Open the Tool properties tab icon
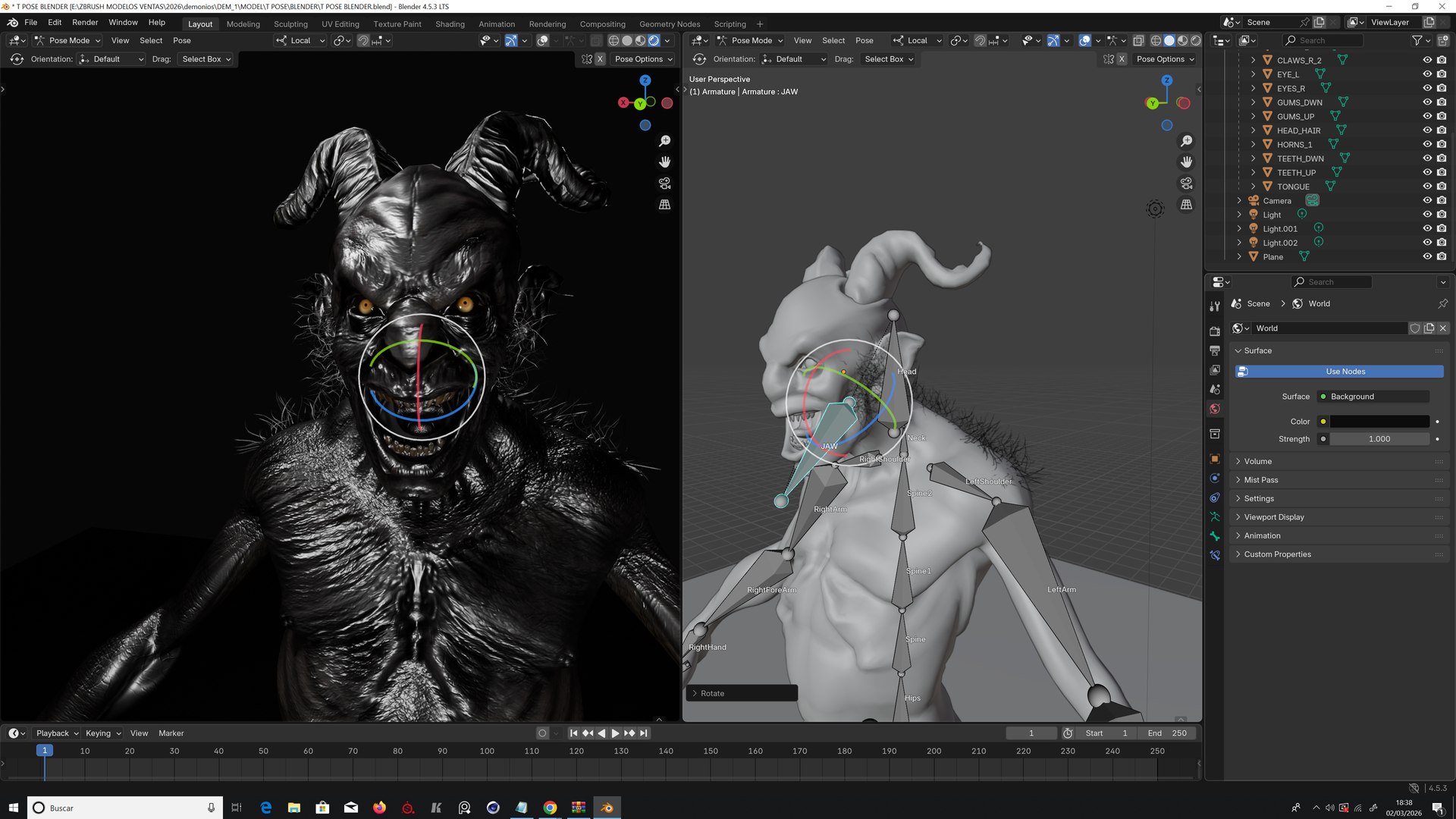This screenshot has height=819, width=1456. tap(1215, 306)
